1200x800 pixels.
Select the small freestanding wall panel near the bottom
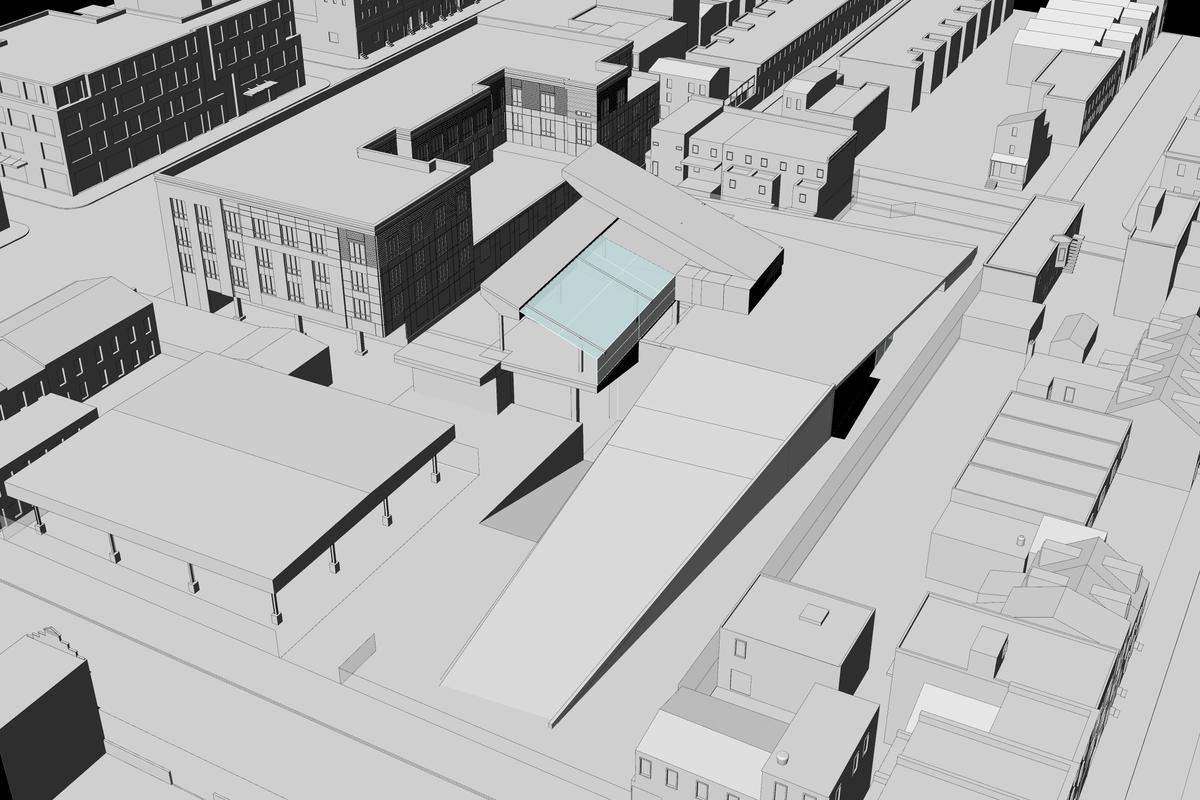(357, 660)
